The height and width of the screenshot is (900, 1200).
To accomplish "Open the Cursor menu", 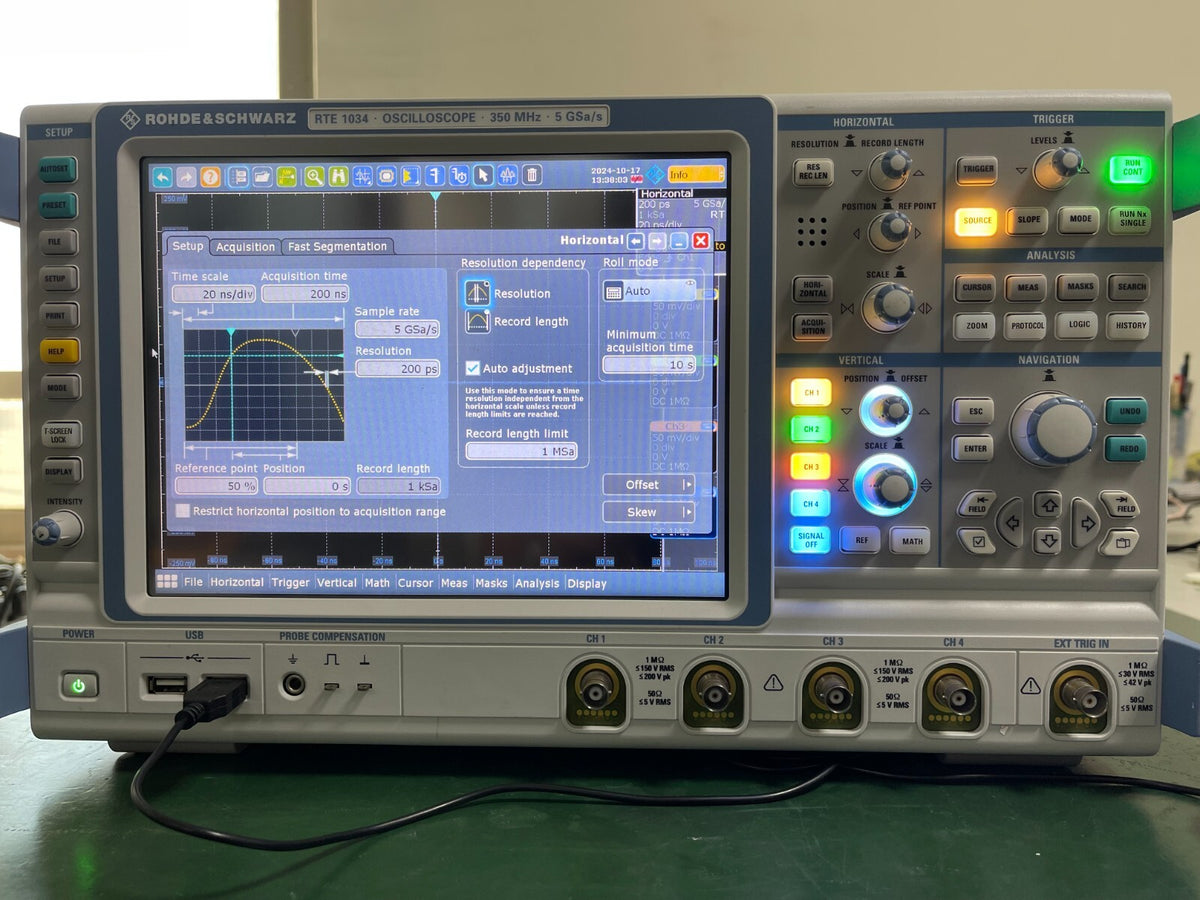I will [x=415, y=583].
